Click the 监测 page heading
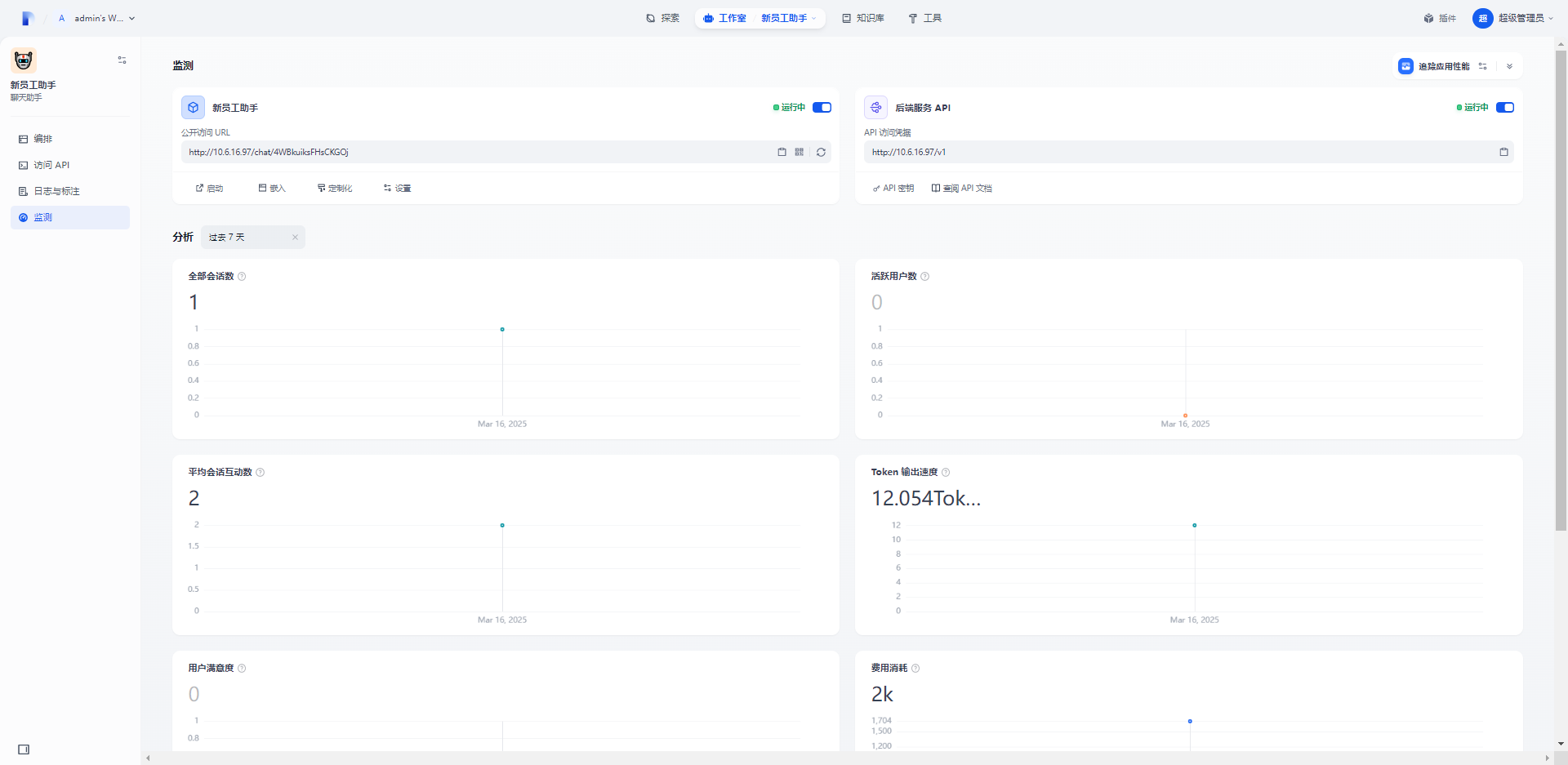The height and width of the screenshot is (765, 1568). click(183, 65)
